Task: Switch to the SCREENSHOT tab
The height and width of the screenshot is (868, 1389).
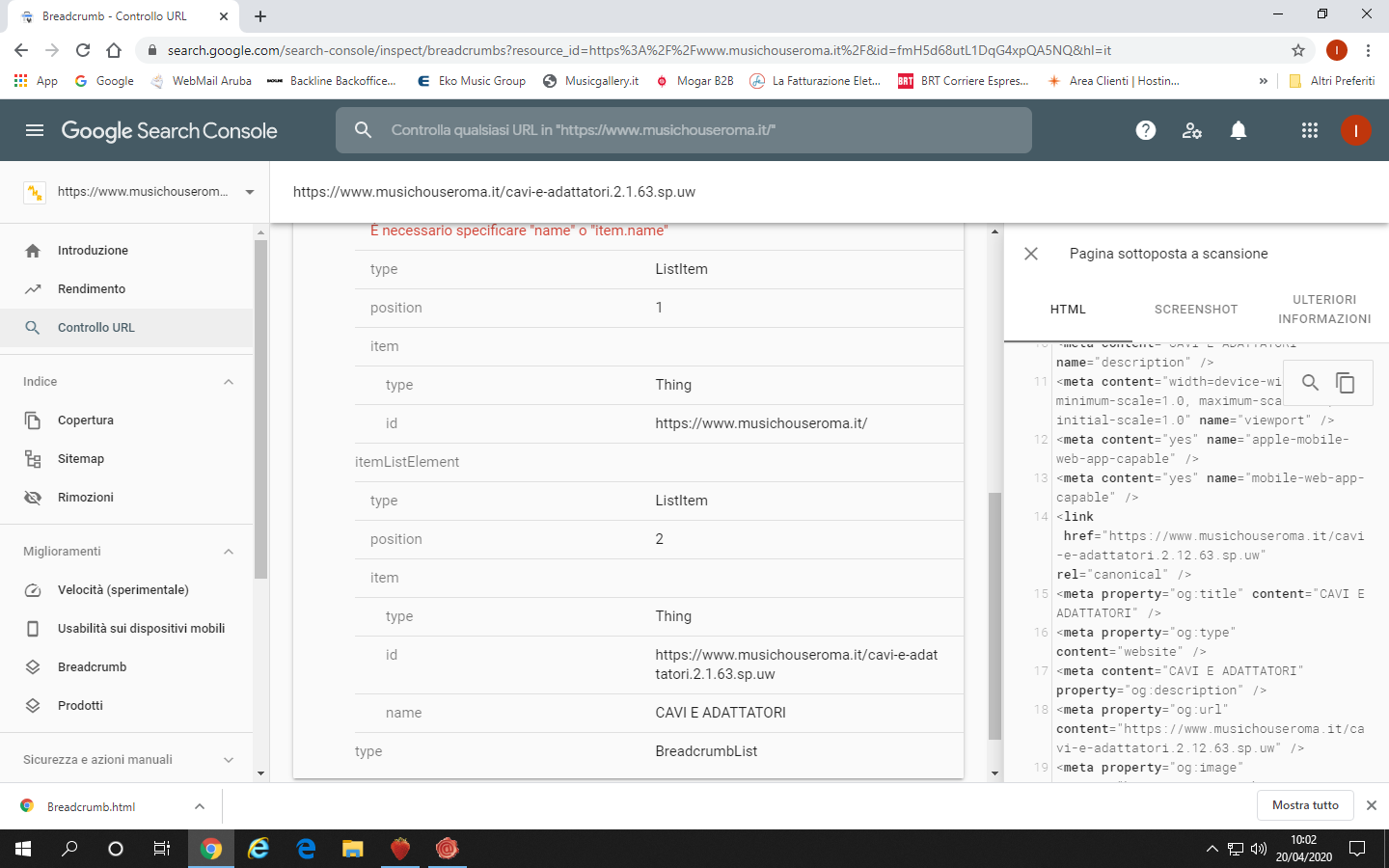Action: click(1196, 310)
